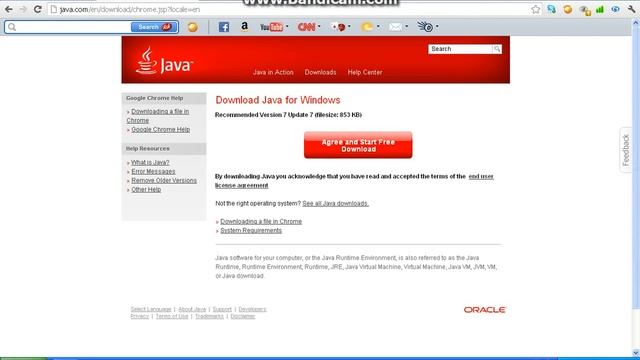This screenshot has width=640, height=360.
Task: Expand YouTube toolbar dropdown arrow
Action: [287, 27]
